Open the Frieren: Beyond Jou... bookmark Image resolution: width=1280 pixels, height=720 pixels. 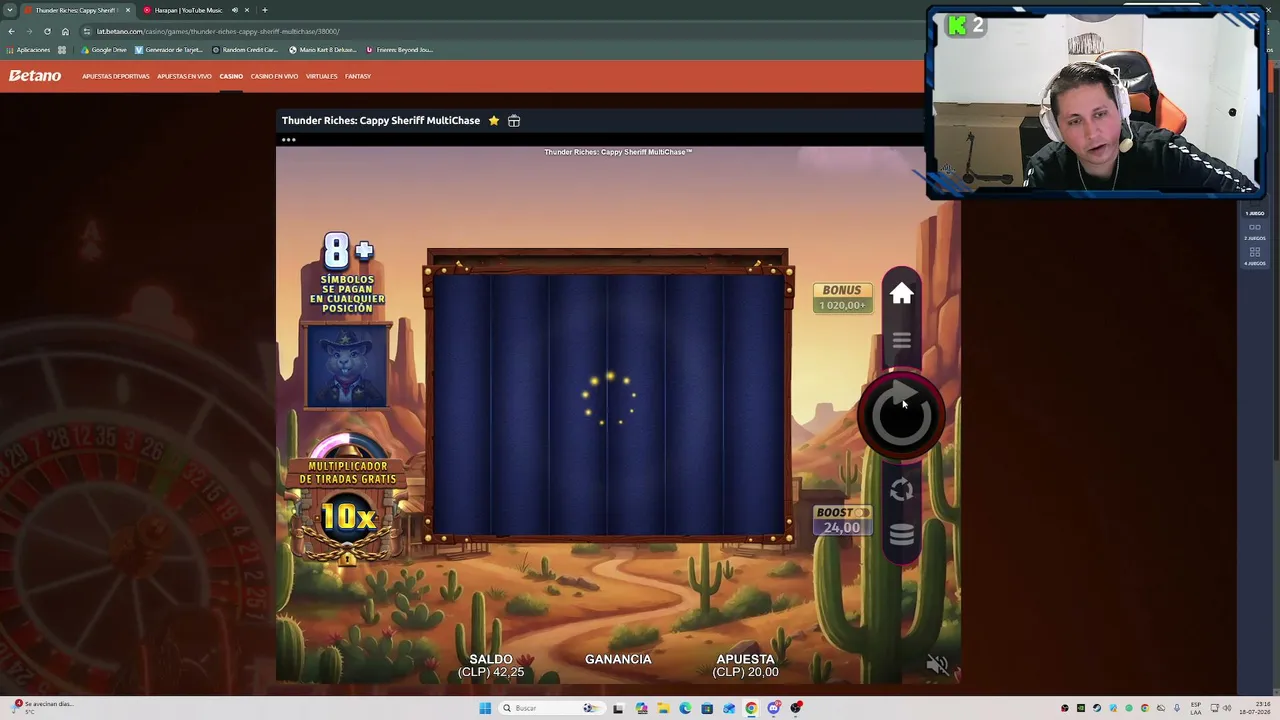(399, 50)
